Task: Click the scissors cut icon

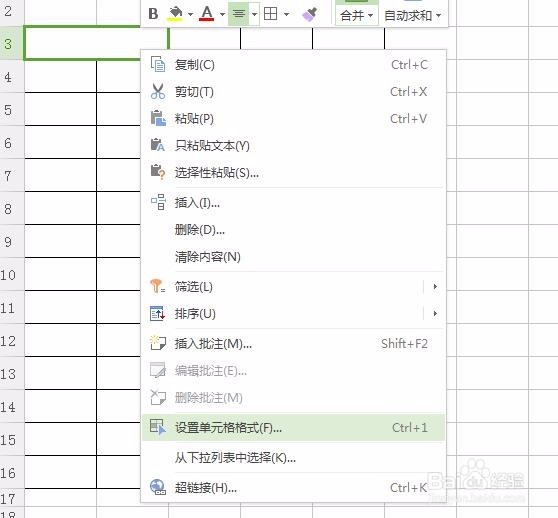Action: coord(158,91)
